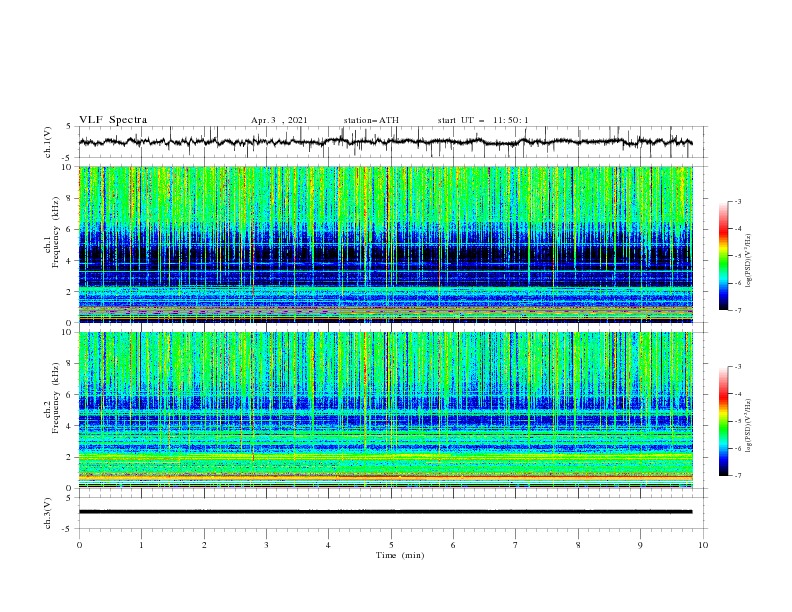Click the 'start UT = 11:50:1' text
Image resolution: width=792 pixels, height=612 pixels.
coord(483,120)
